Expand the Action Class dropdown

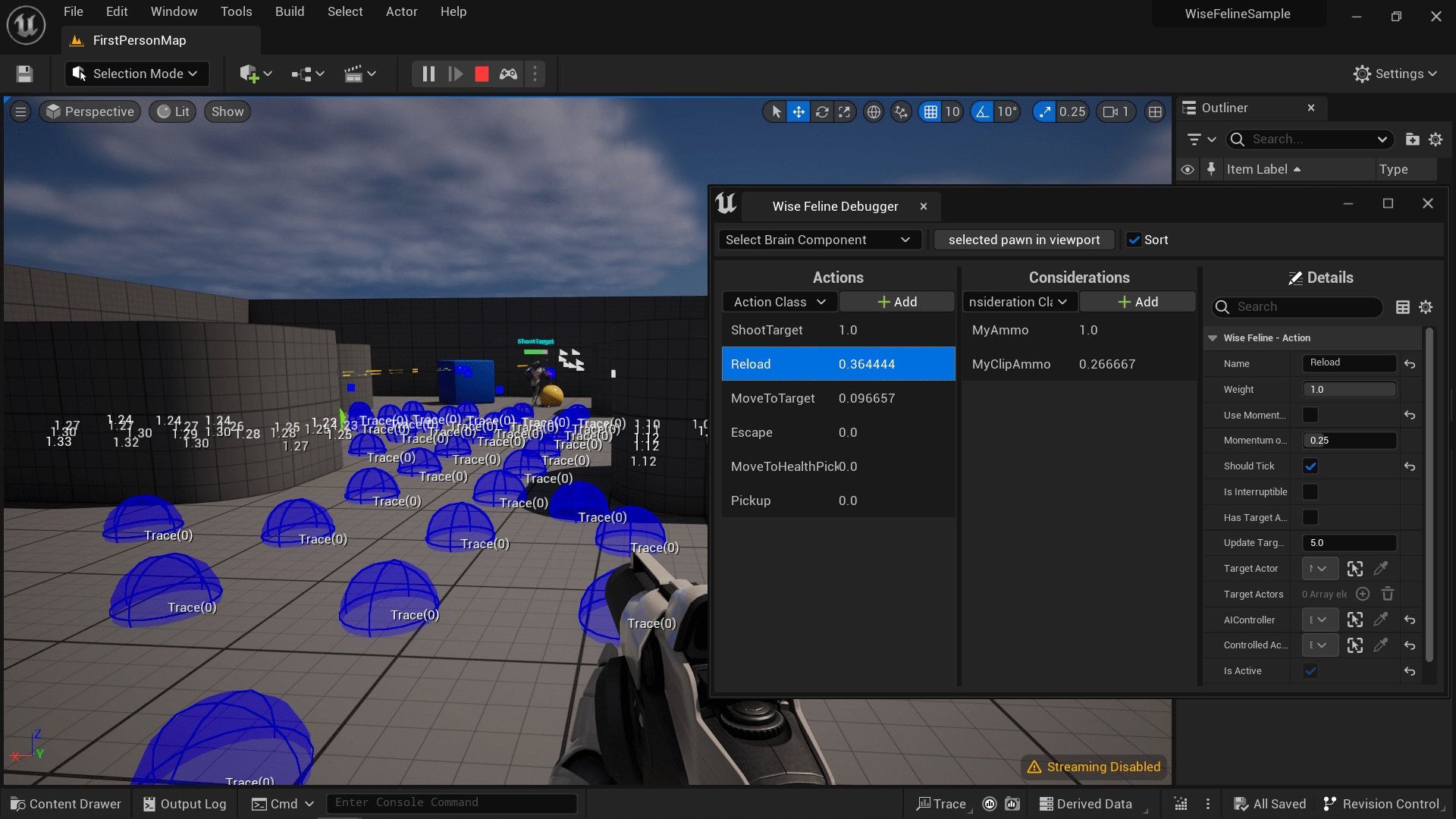click(x=780, y=302)
